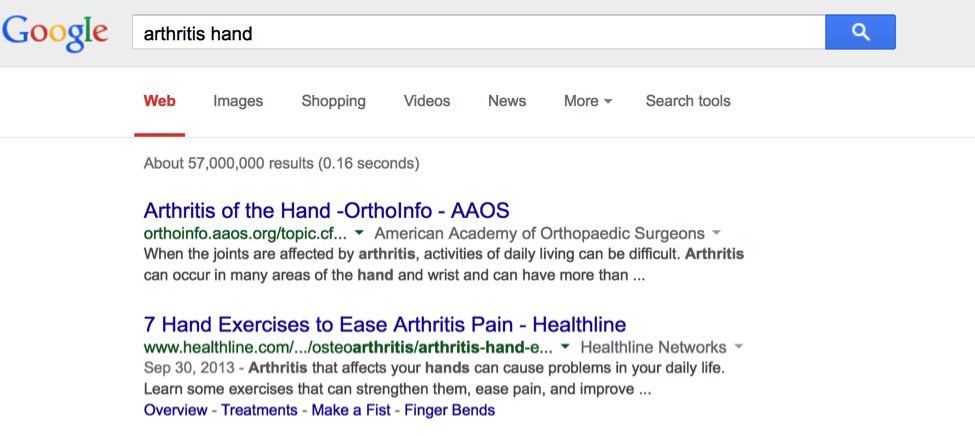Expand arrow beside American Academy of Orthopaedic Surgeons
The image size is (975, 436).
pos(716,233)
